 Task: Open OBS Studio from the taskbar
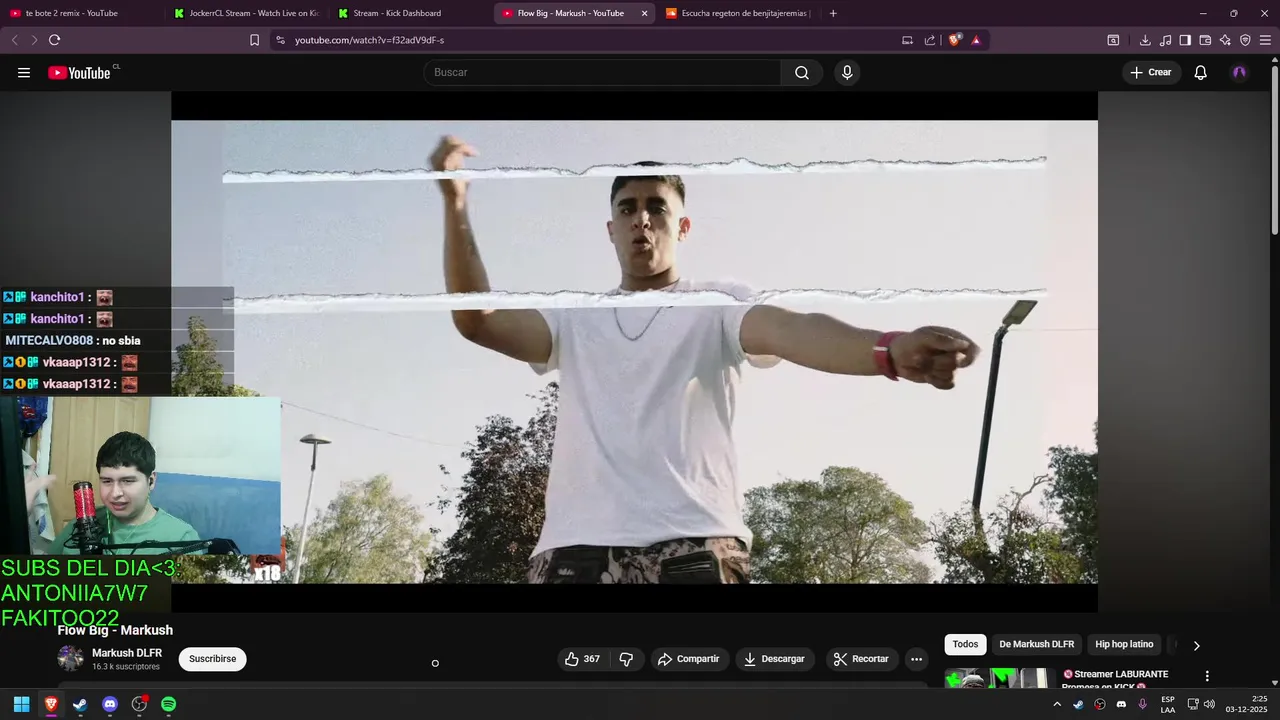139,704
